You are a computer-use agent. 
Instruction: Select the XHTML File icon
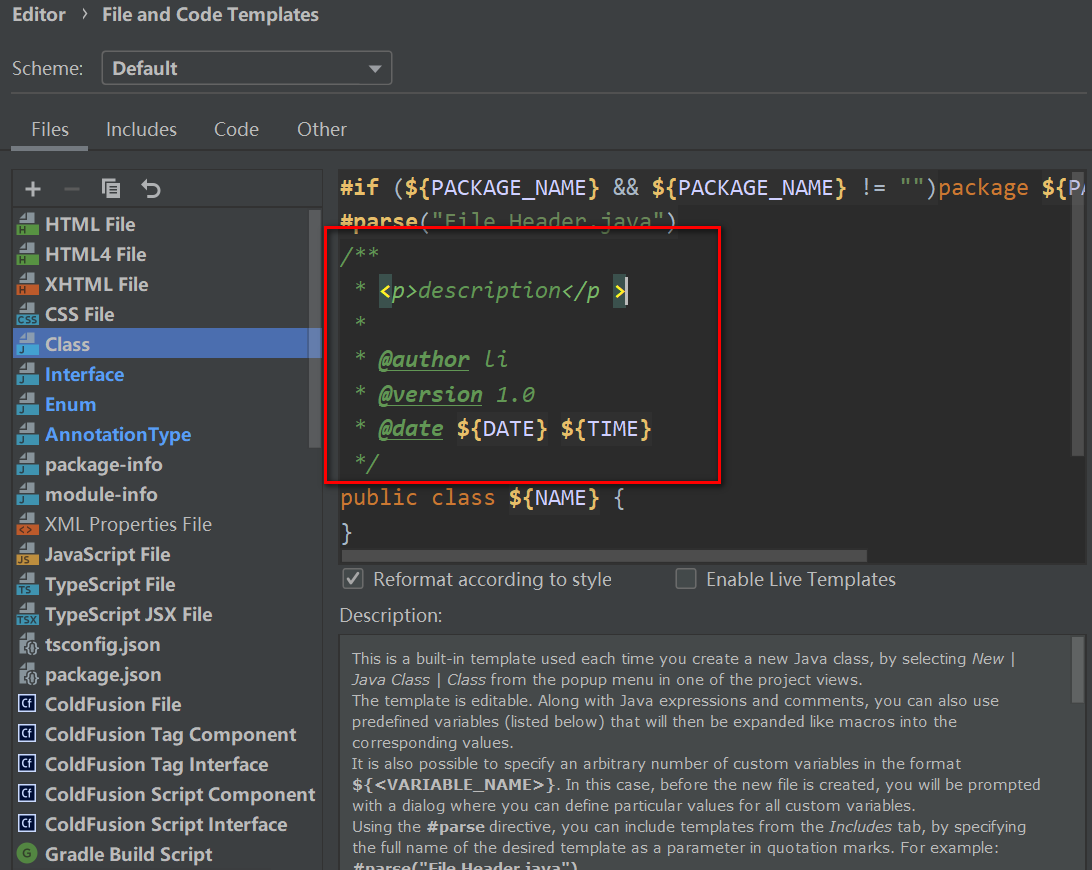(x=27, y=284)
